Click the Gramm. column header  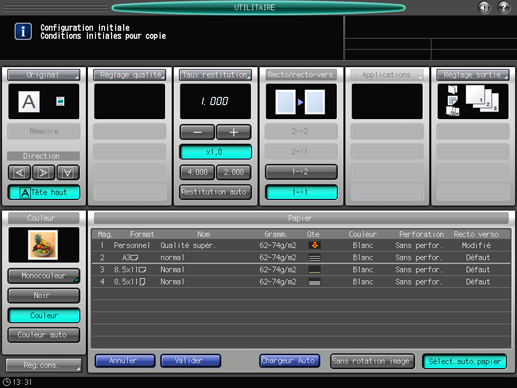(x=276, y=234)
